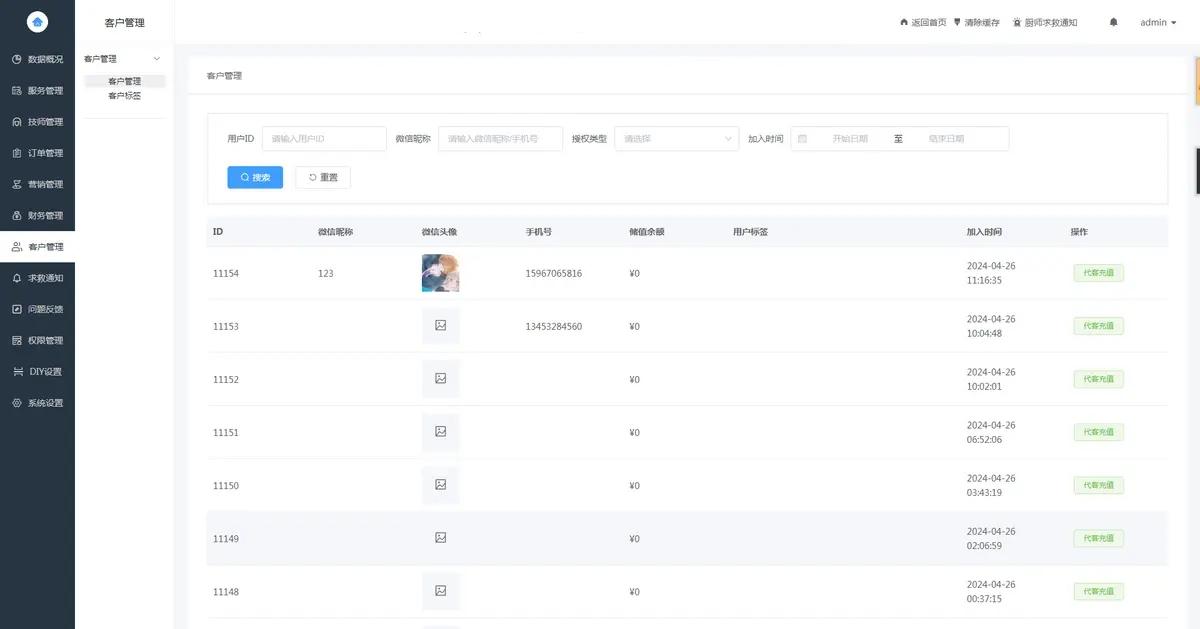This screenshot has height=629, width=1200.
Task: Select 客户管理 submenu item
Action: coord(124,81)
